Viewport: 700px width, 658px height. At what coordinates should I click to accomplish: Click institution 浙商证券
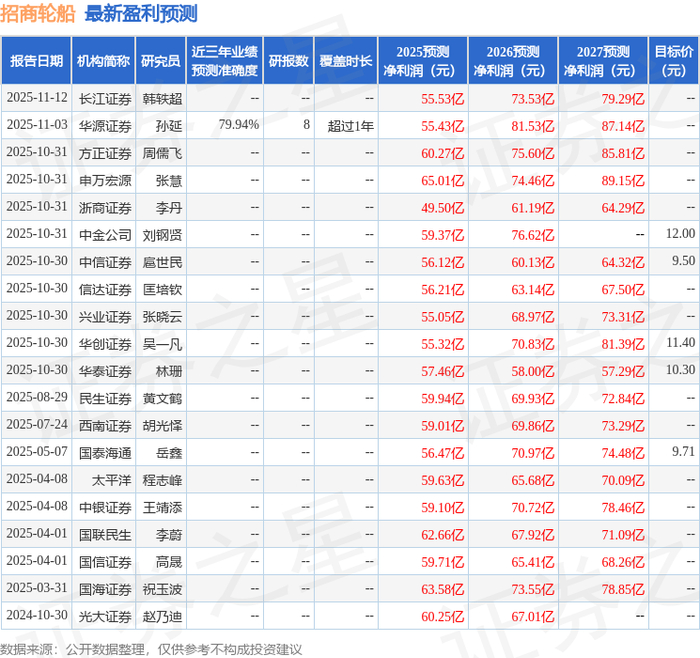pyautogui.click(x=105, y=208)
